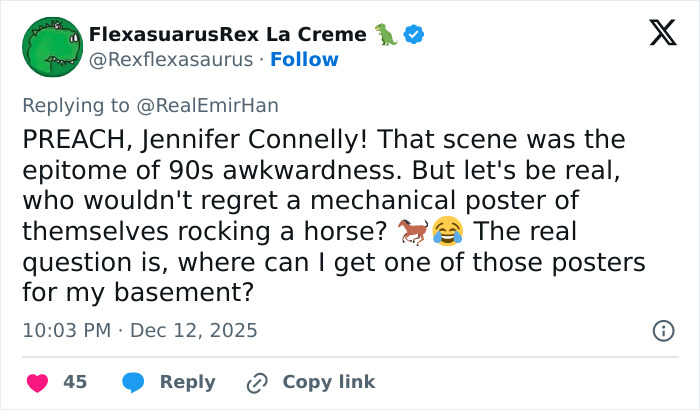Like the tweet with the heart icon
Viewport: 700px width, 410px height.
click(37, 382)
